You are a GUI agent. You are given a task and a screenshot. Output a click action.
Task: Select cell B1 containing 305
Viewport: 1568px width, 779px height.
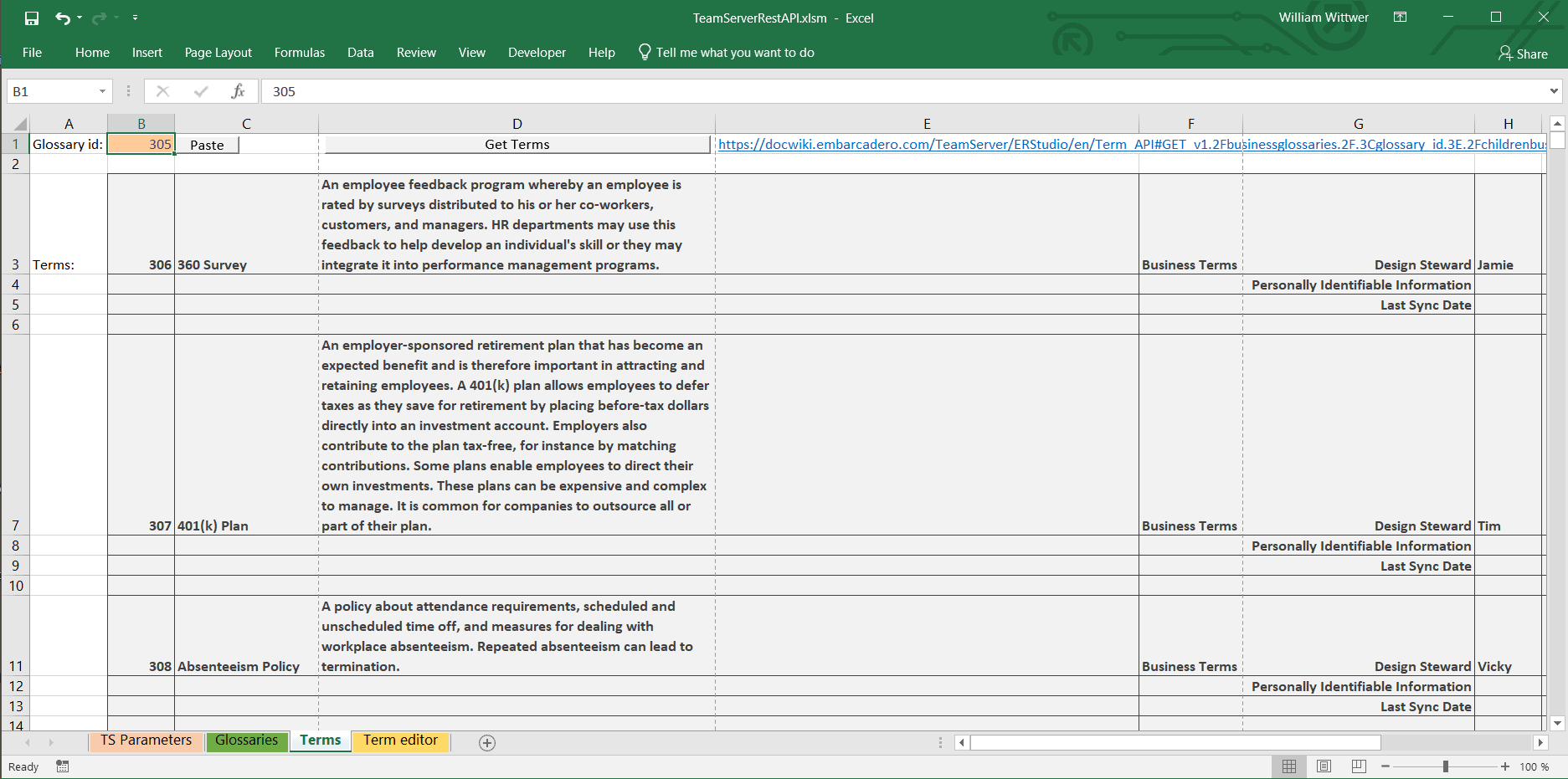[141, 144]
